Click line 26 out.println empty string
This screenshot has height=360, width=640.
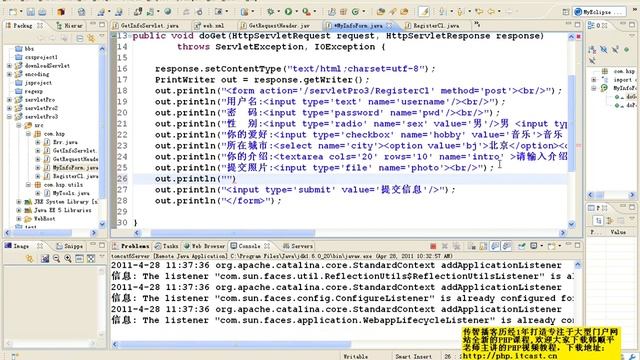(195, 179)
